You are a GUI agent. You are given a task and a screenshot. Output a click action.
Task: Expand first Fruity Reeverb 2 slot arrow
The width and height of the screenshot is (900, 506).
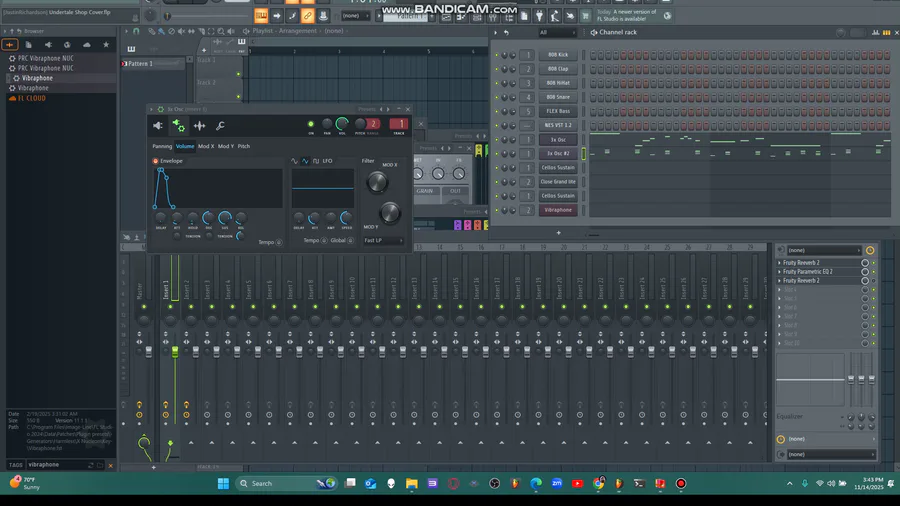click(x=779, y=263)
